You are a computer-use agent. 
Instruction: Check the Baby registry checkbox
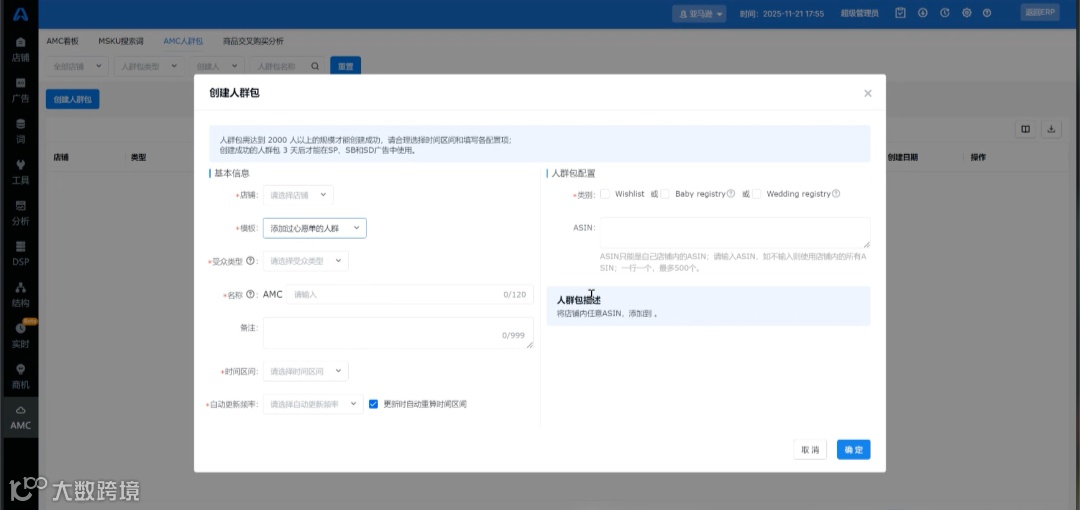tap(665, 194)
